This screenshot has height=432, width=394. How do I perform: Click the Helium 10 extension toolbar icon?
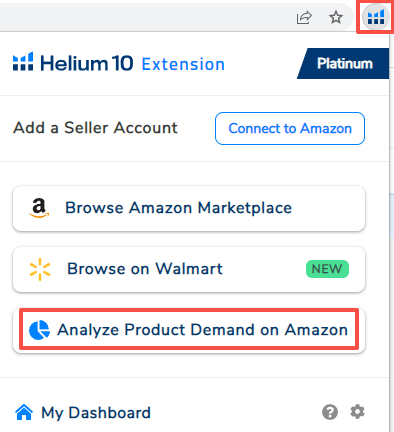point(375,17)
